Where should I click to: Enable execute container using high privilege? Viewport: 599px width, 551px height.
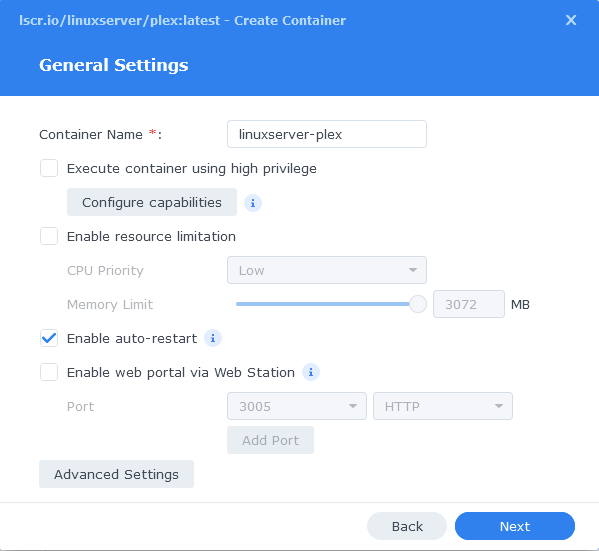pos(49,168)
